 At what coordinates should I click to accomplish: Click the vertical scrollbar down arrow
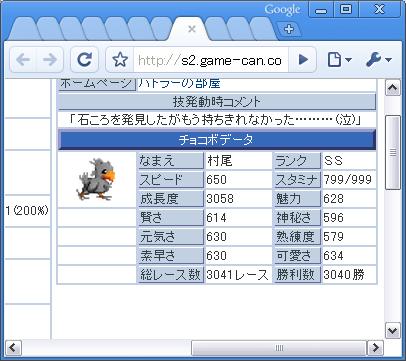pyautogui.click(x=393, y=331)
